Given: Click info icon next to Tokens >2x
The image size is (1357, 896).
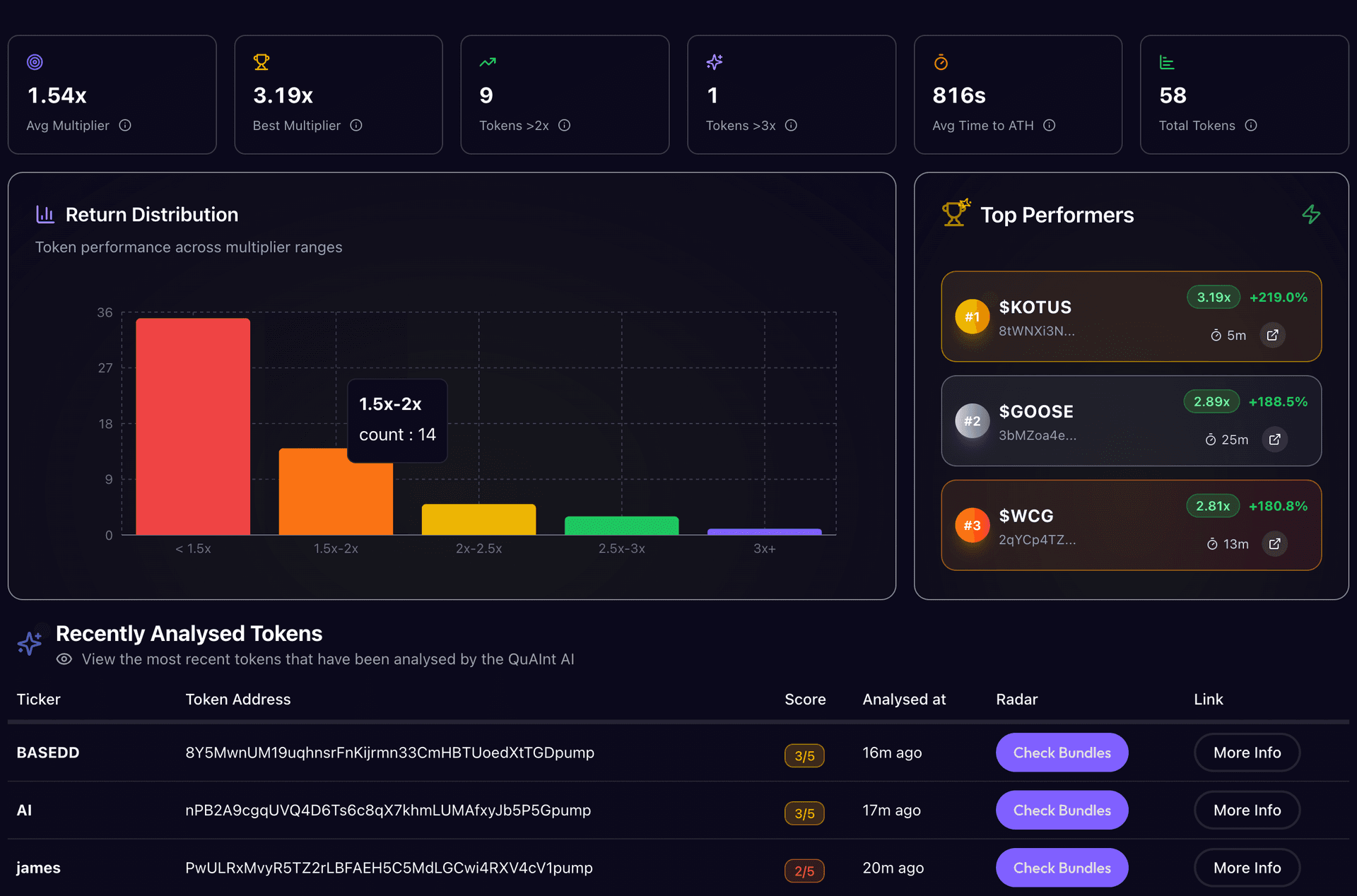Looking at the screenshot, I should pos(564,125).
